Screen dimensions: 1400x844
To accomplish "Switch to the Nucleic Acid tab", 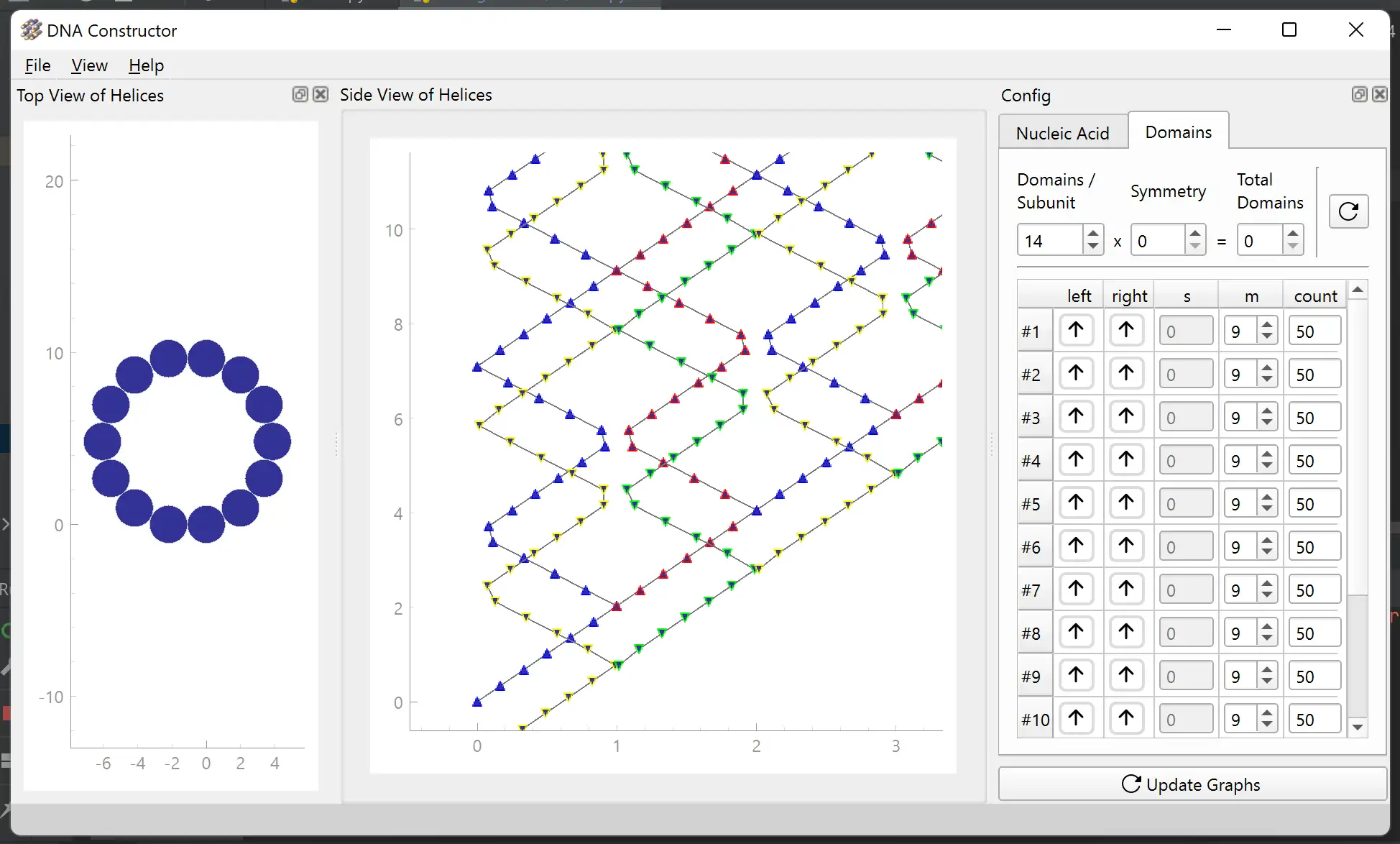I will (x=1062, y=133).
